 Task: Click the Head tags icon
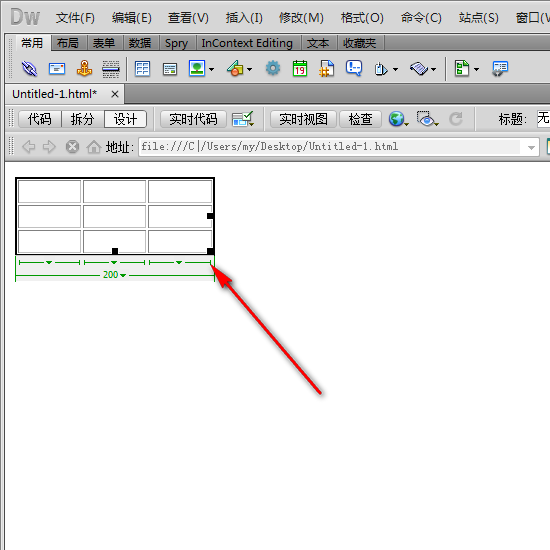pos(381,69)
